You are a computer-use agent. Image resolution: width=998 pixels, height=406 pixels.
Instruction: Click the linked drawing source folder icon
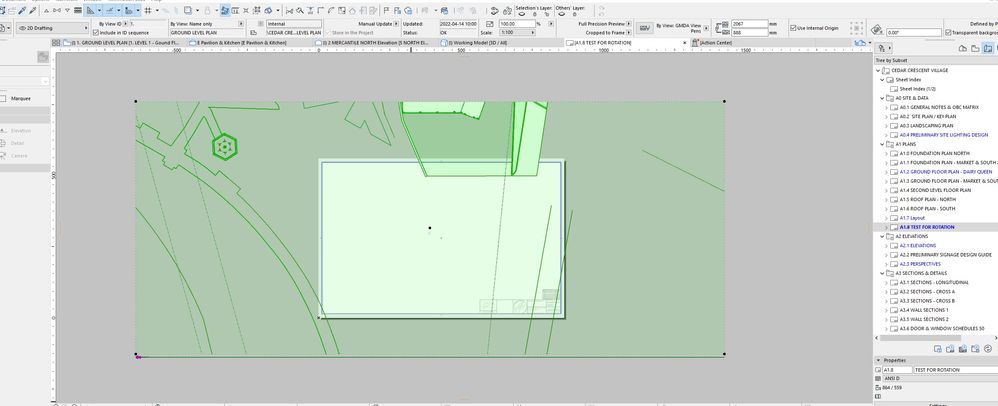pos(253,32)
